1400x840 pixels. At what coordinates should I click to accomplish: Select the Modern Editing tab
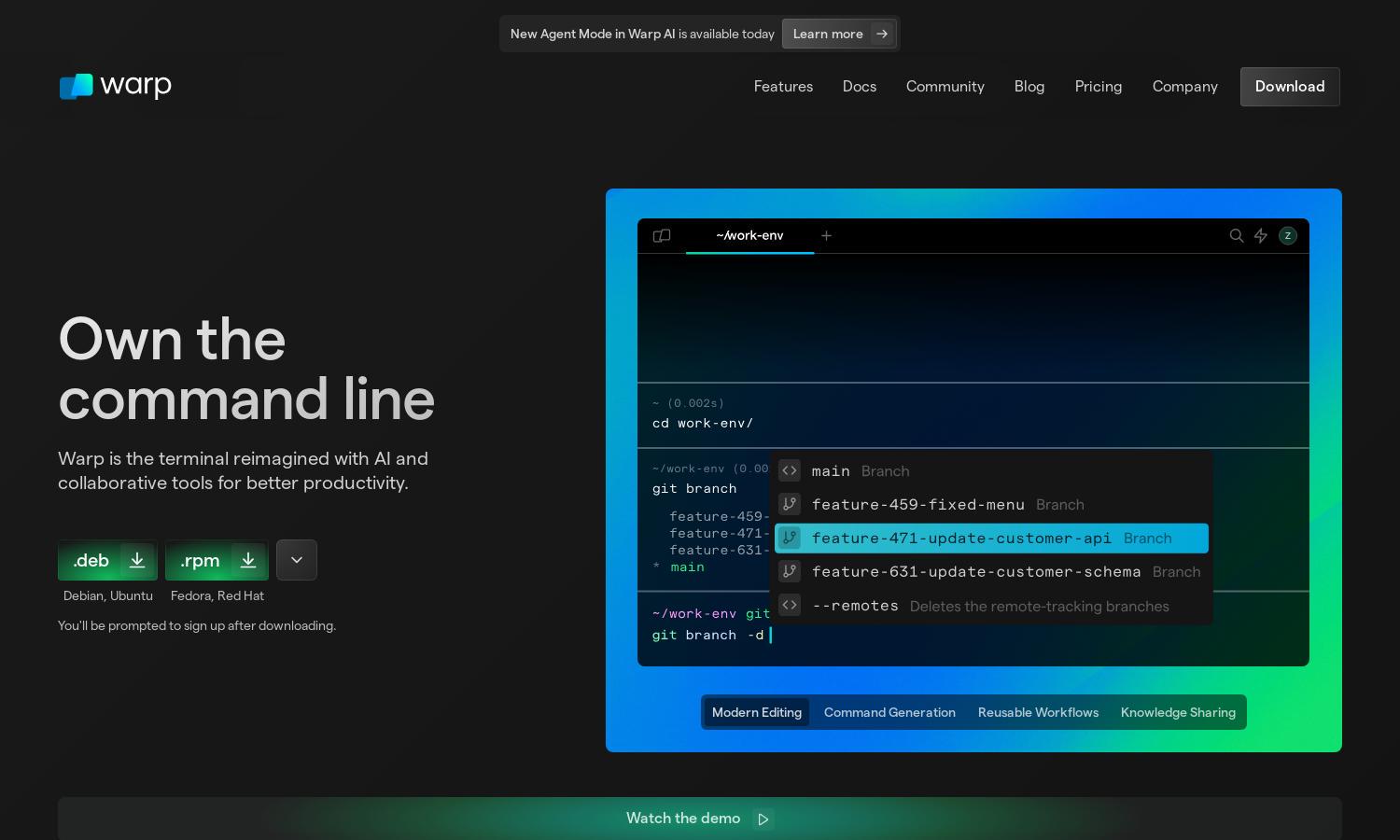[757, 712]
